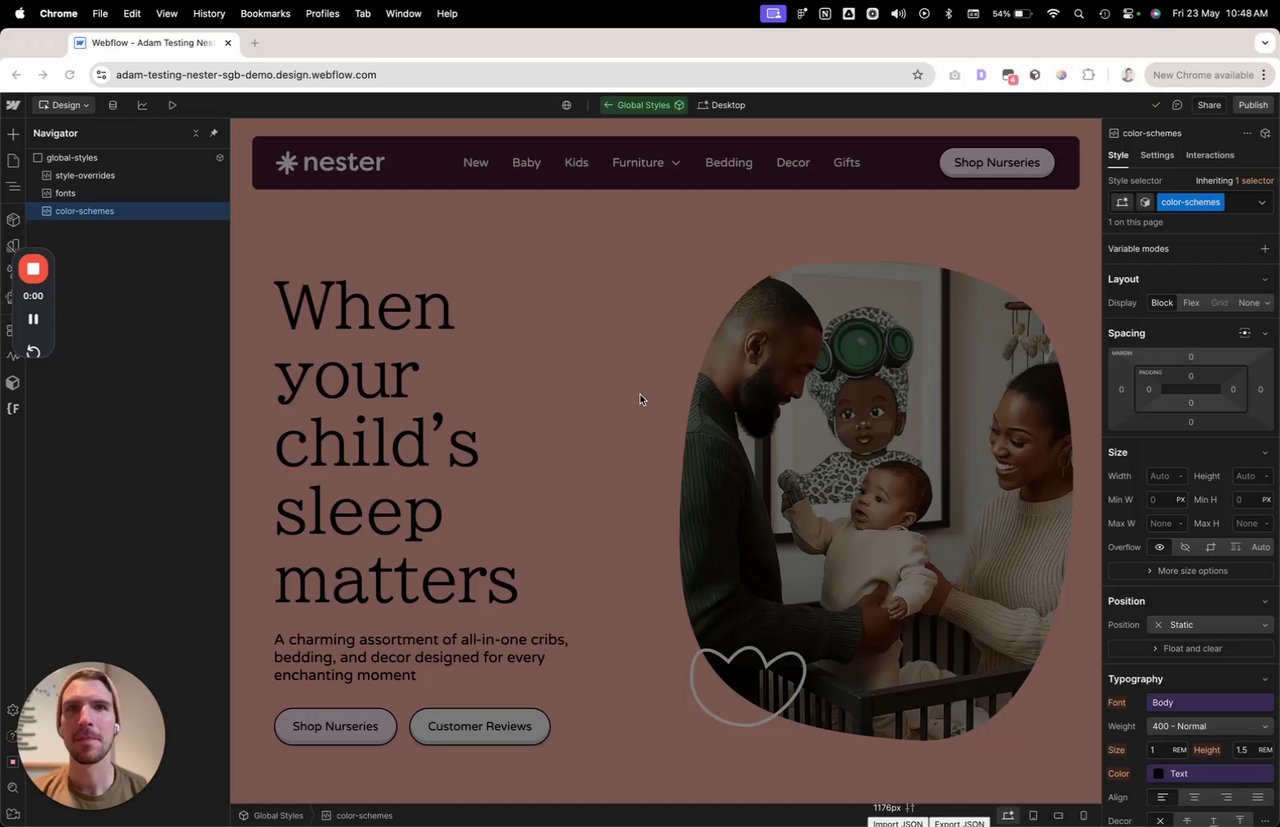Pin the Navigator panel
The width and height of the screenshot is (1280, 827).
pos(213,133)
